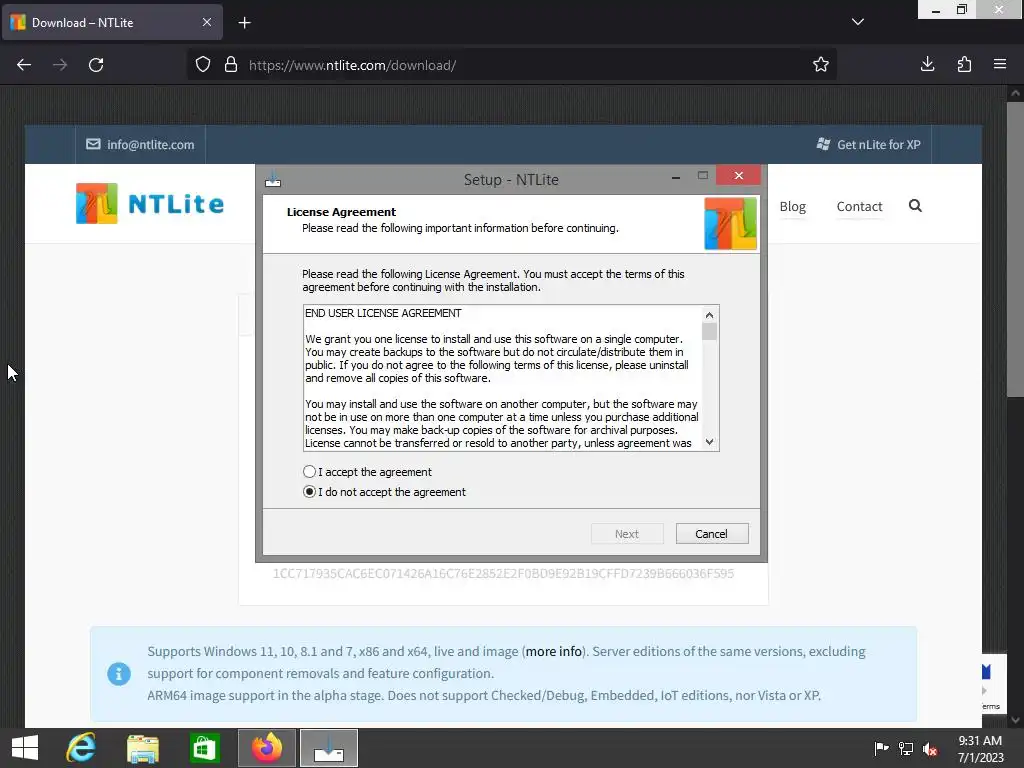Click the page scroll down arrow
This screenshot has width=1024, height=768.
coord(1015,720)
